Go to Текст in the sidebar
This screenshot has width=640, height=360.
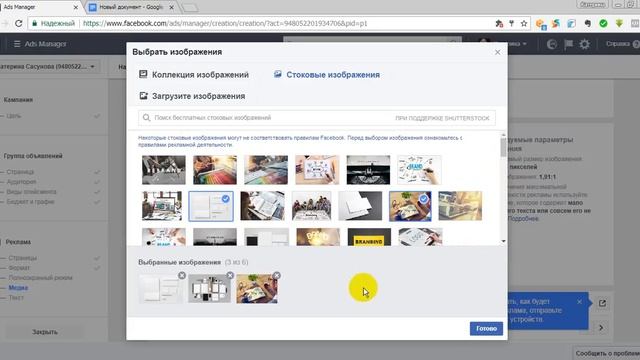tap(16, 298)
